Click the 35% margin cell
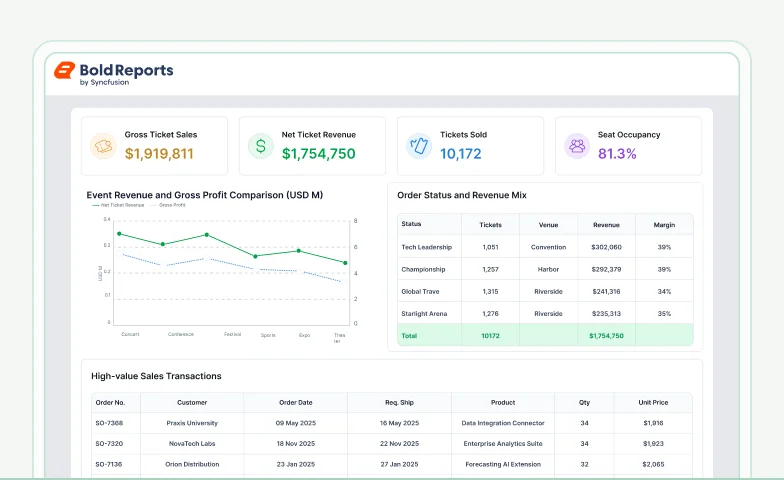The width and height of the screenshot is (784, 480). pyautogui.click(x=664, y=314)
